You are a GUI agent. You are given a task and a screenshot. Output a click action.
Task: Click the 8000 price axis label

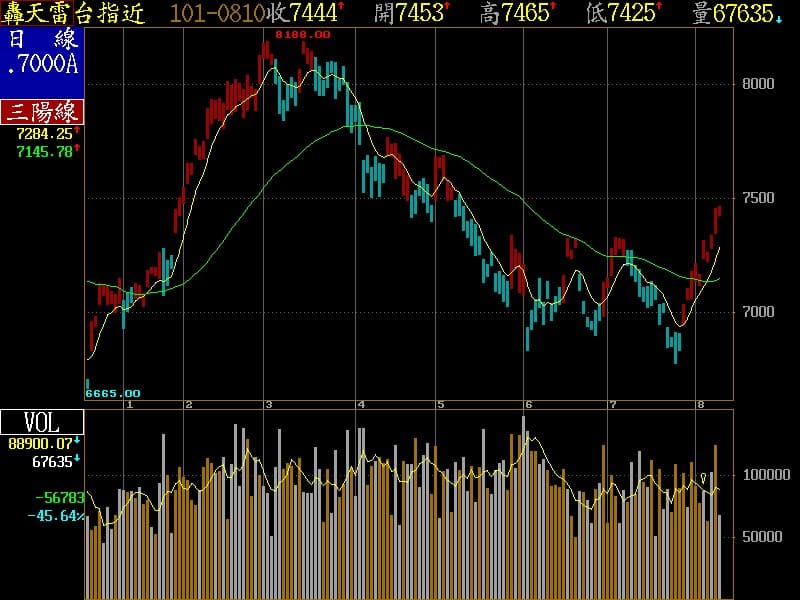[758, 84]
